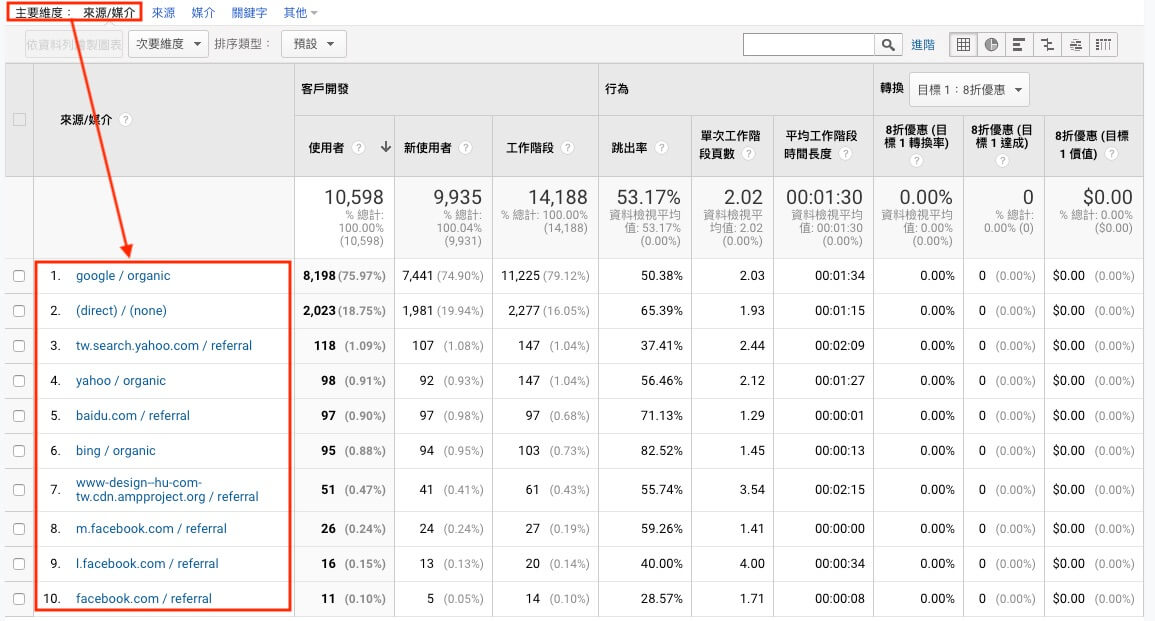Select the pivot table view icon
The height and width of the screenshot is (621, 1155).
1103,45
